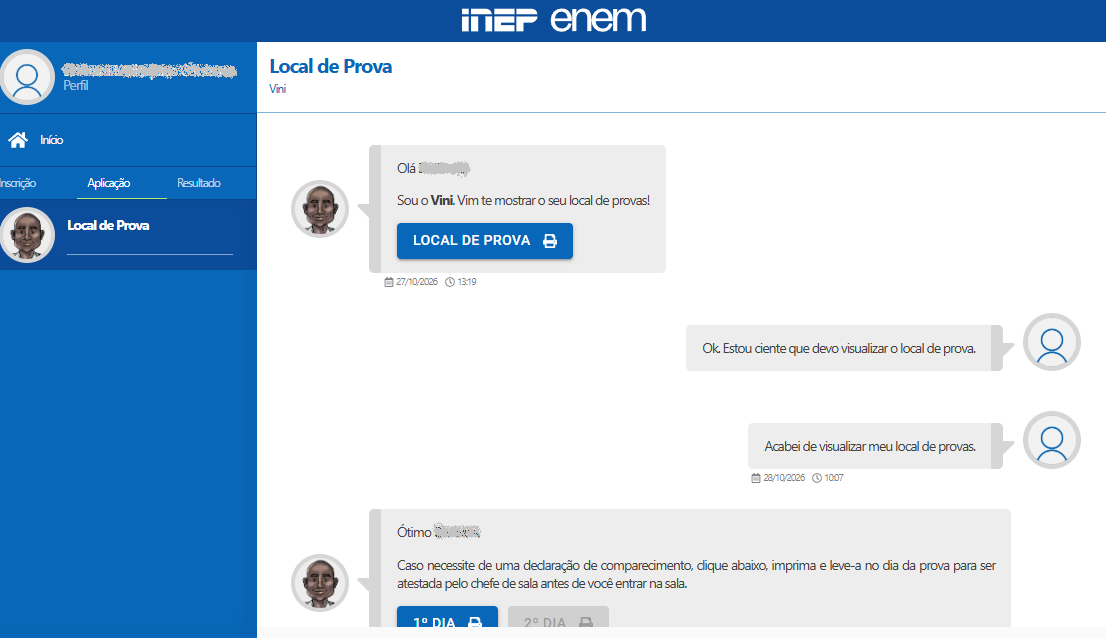Screen dimensions: 1106x638
Task: Click the 28/10/2026 date stamp
Action: pyautogui.click(x=784, y=478)
